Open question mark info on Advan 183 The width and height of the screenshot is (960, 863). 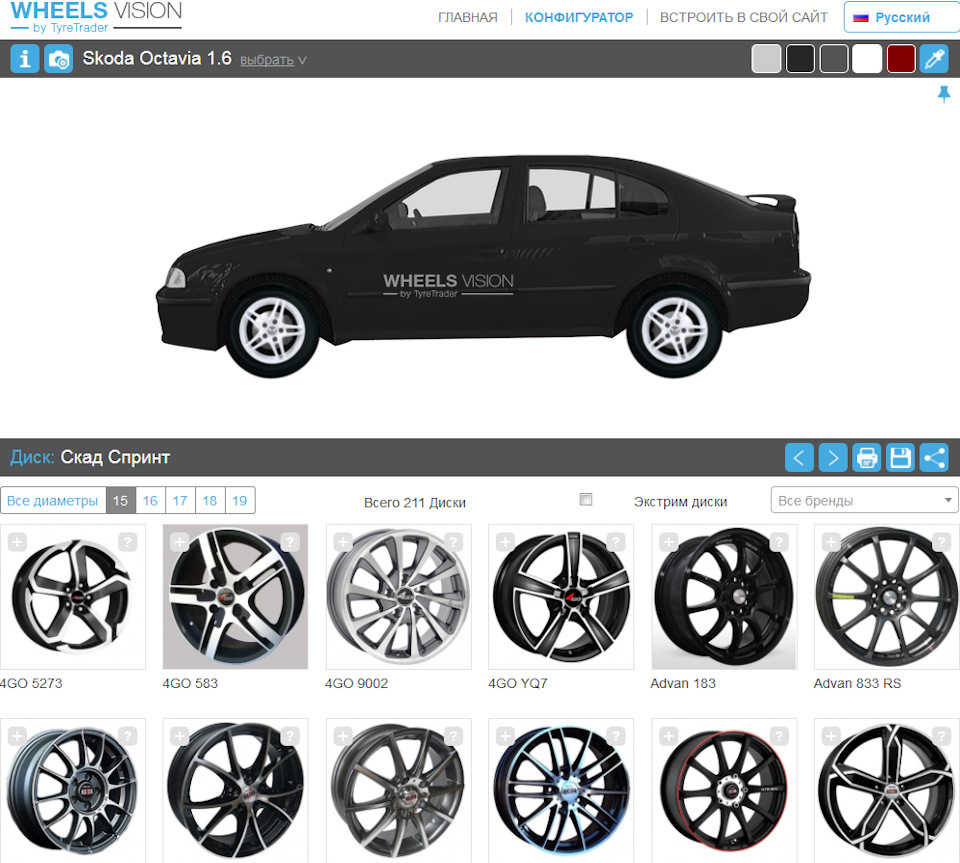[779, 542]
